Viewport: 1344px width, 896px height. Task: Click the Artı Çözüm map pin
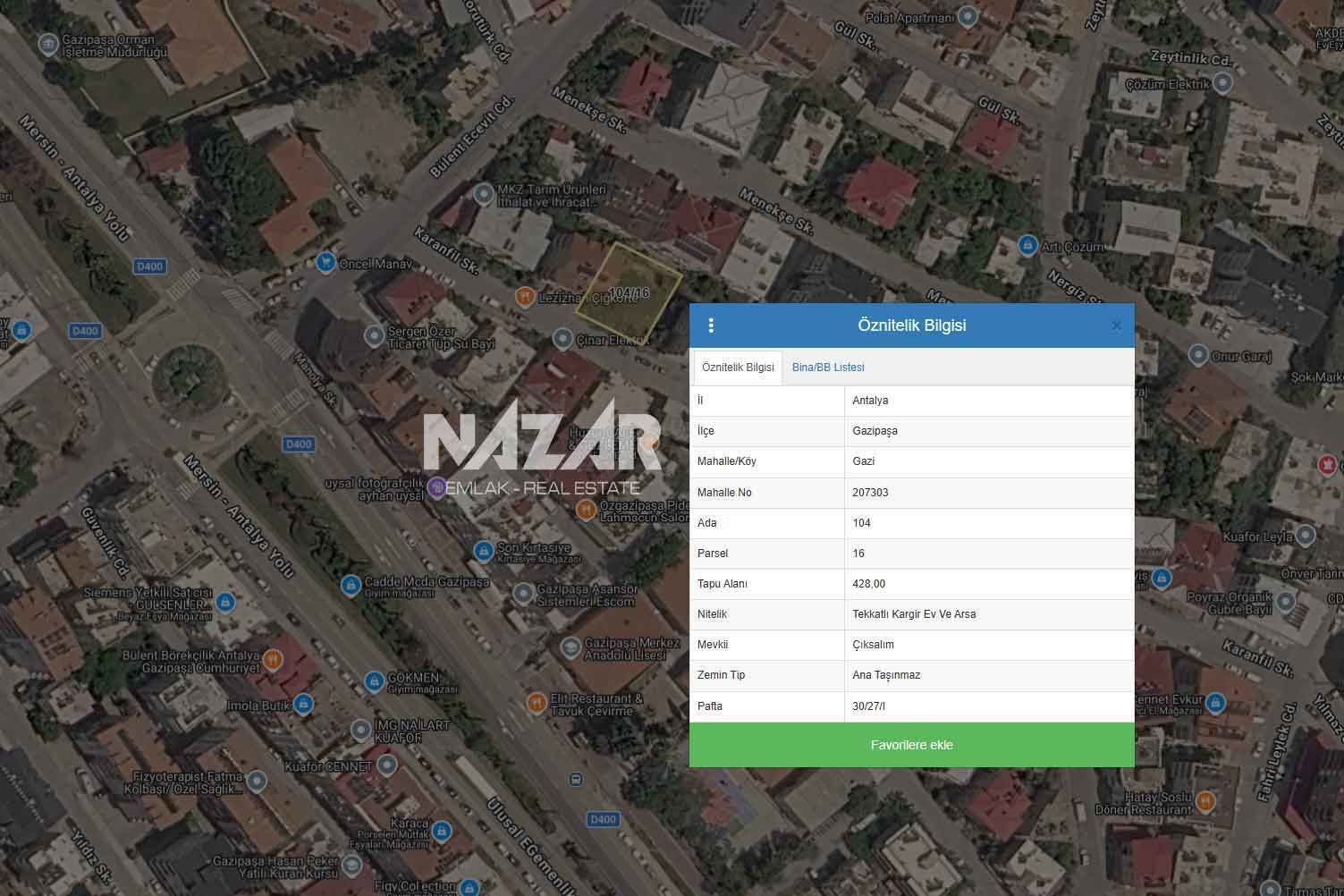pyautogui.click(x=1027, y=245)
